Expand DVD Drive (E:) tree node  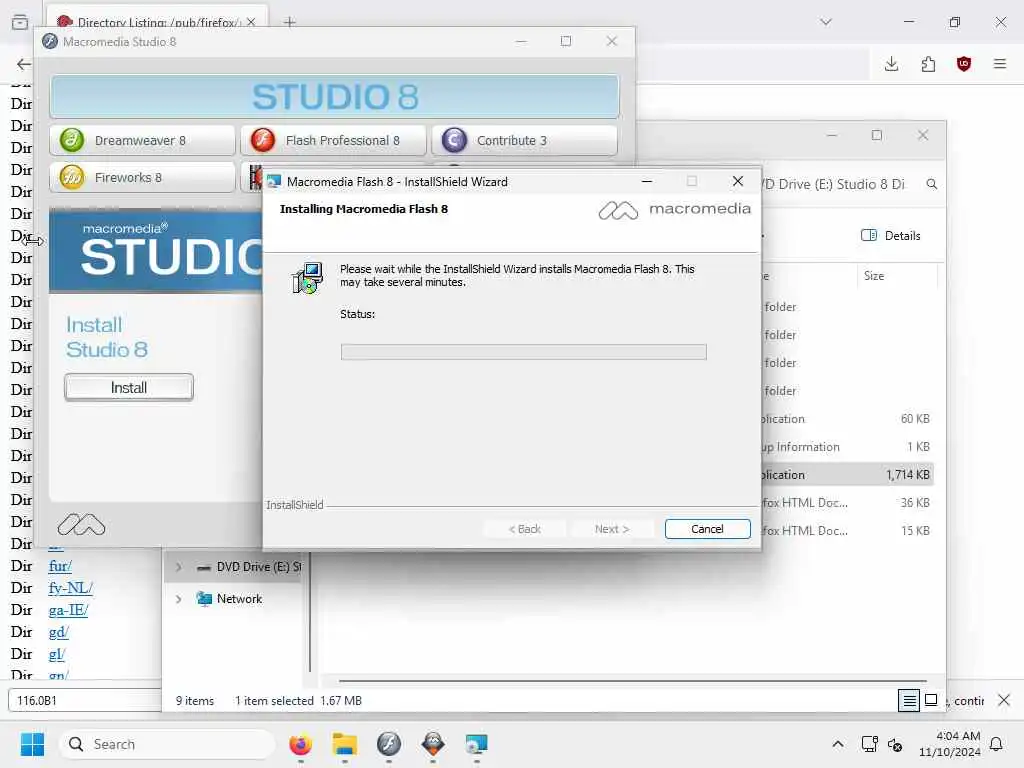[x=179, y=567]
